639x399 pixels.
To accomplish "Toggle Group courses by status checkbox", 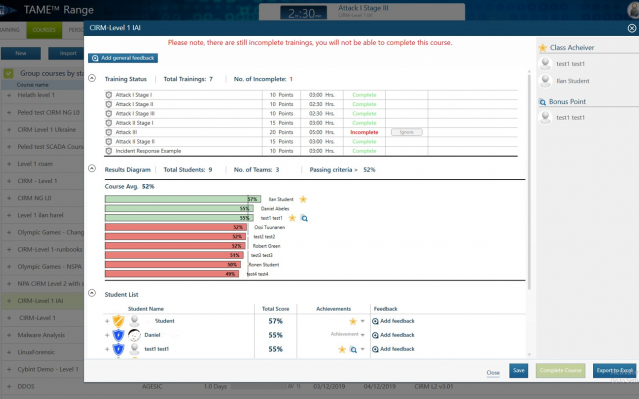I will pos(9,73).
